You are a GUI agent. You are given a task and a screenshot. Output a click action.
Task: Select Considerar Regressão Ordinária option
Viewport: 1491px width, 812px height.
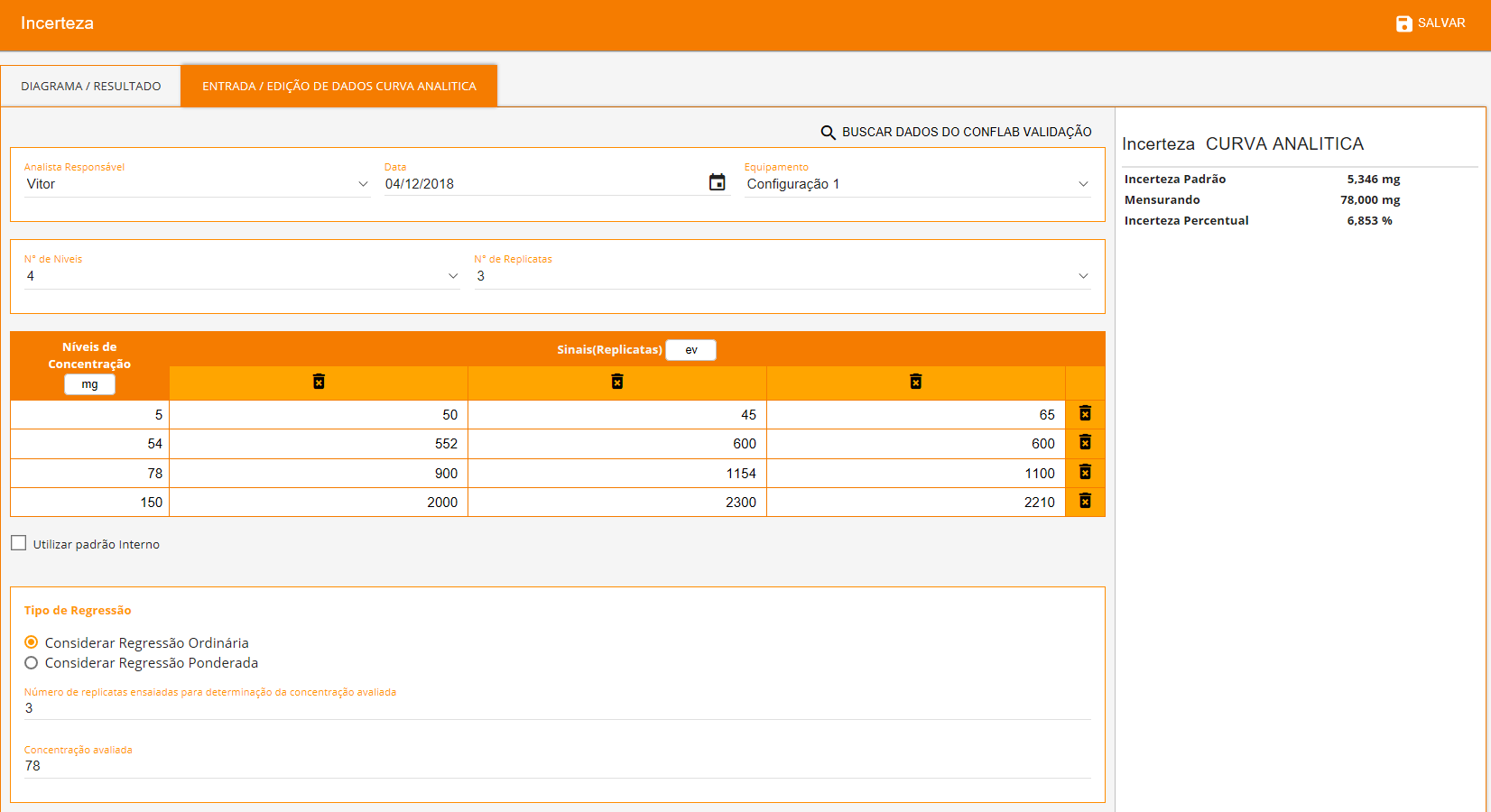coord(32,642)
